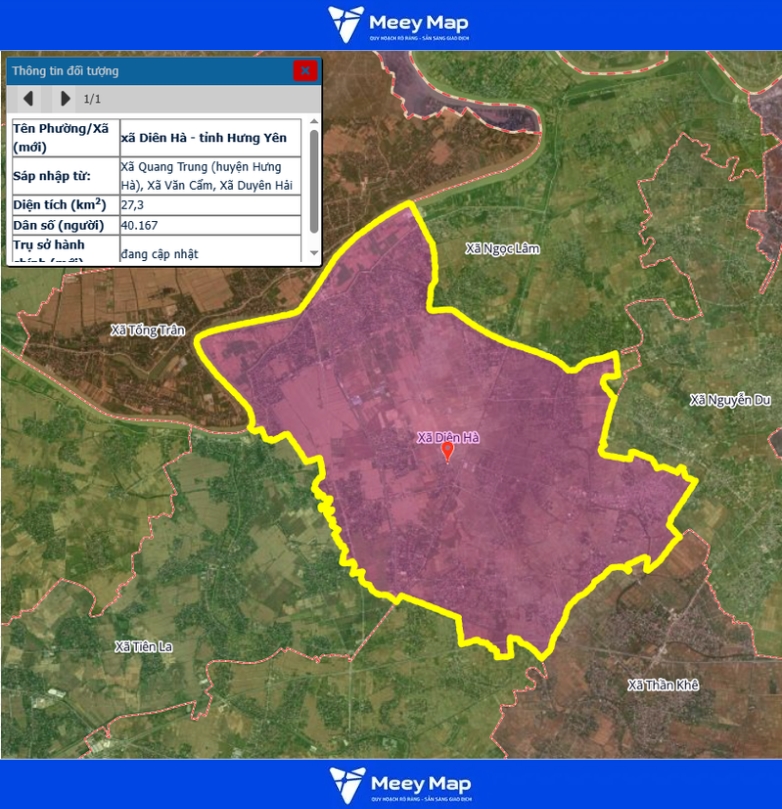Go to next object with right arrow
The height and width of the screenshot is (809, 782).
click(x=65, y=98)
